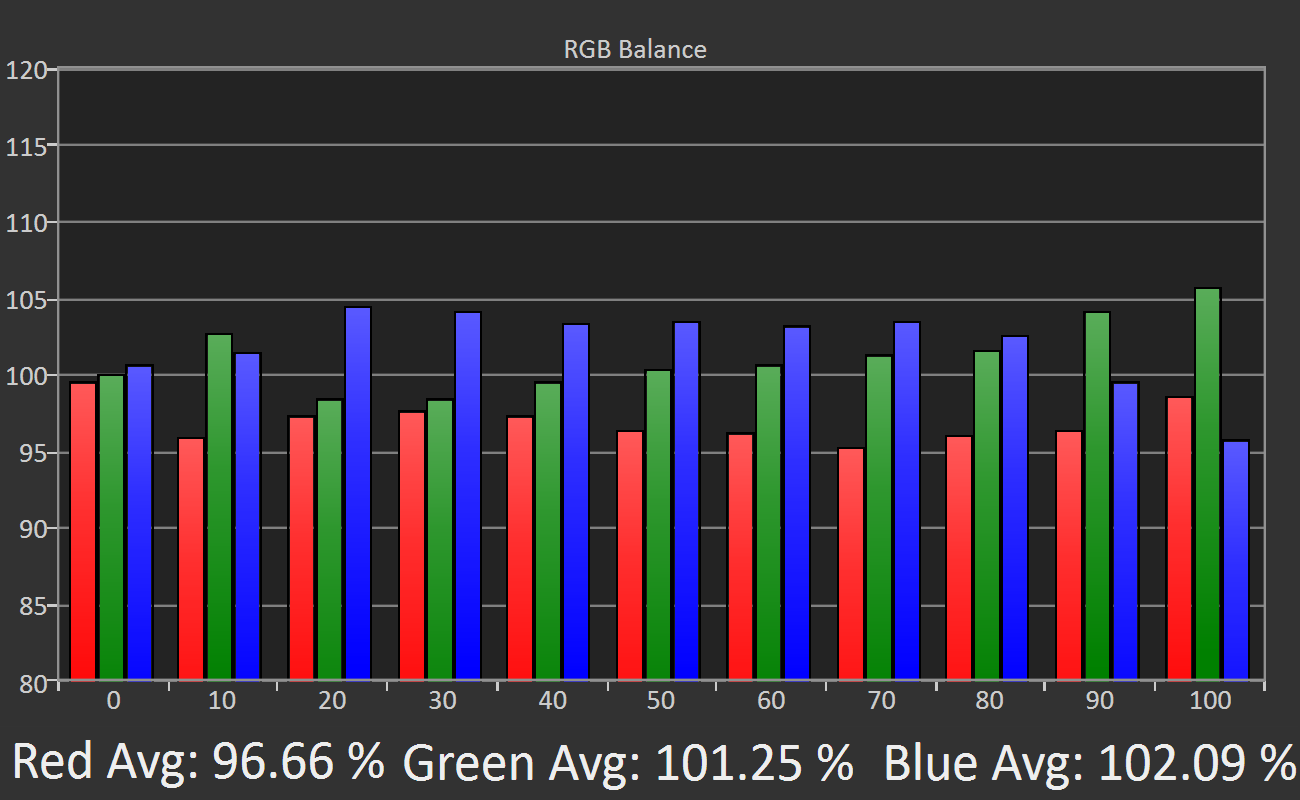Click the x-axis label 50
Viewport: 1300px width, 800px height.
pyautogui.click(x=660, y=701)
